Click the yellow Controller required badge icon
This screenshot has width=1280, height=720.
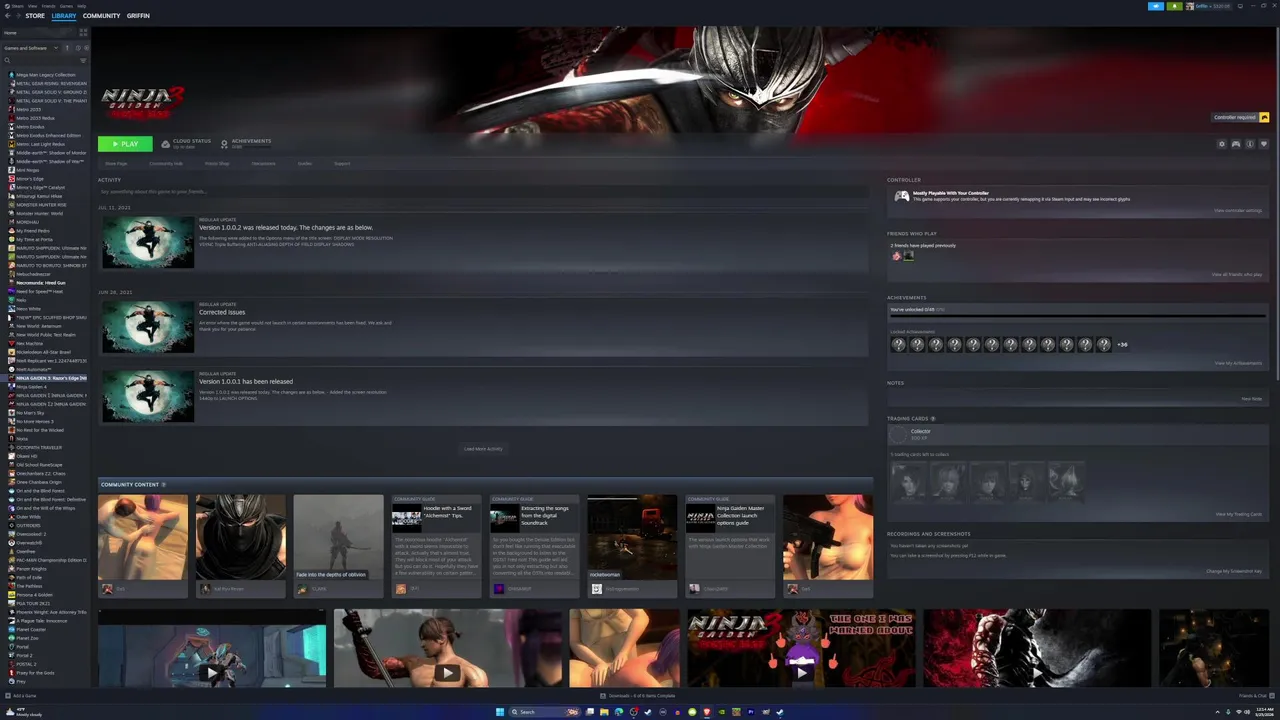tap(1264, 117)
